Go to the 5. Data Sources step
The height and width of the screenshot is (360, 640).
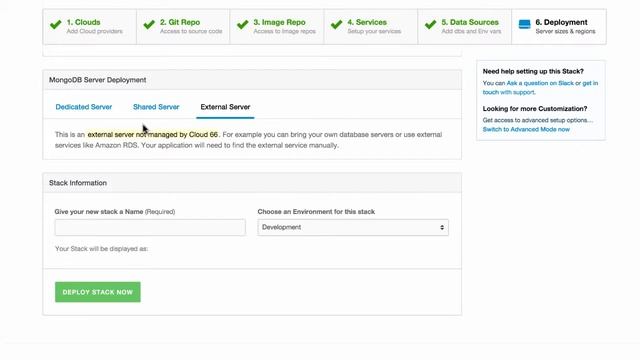point(465,27)
